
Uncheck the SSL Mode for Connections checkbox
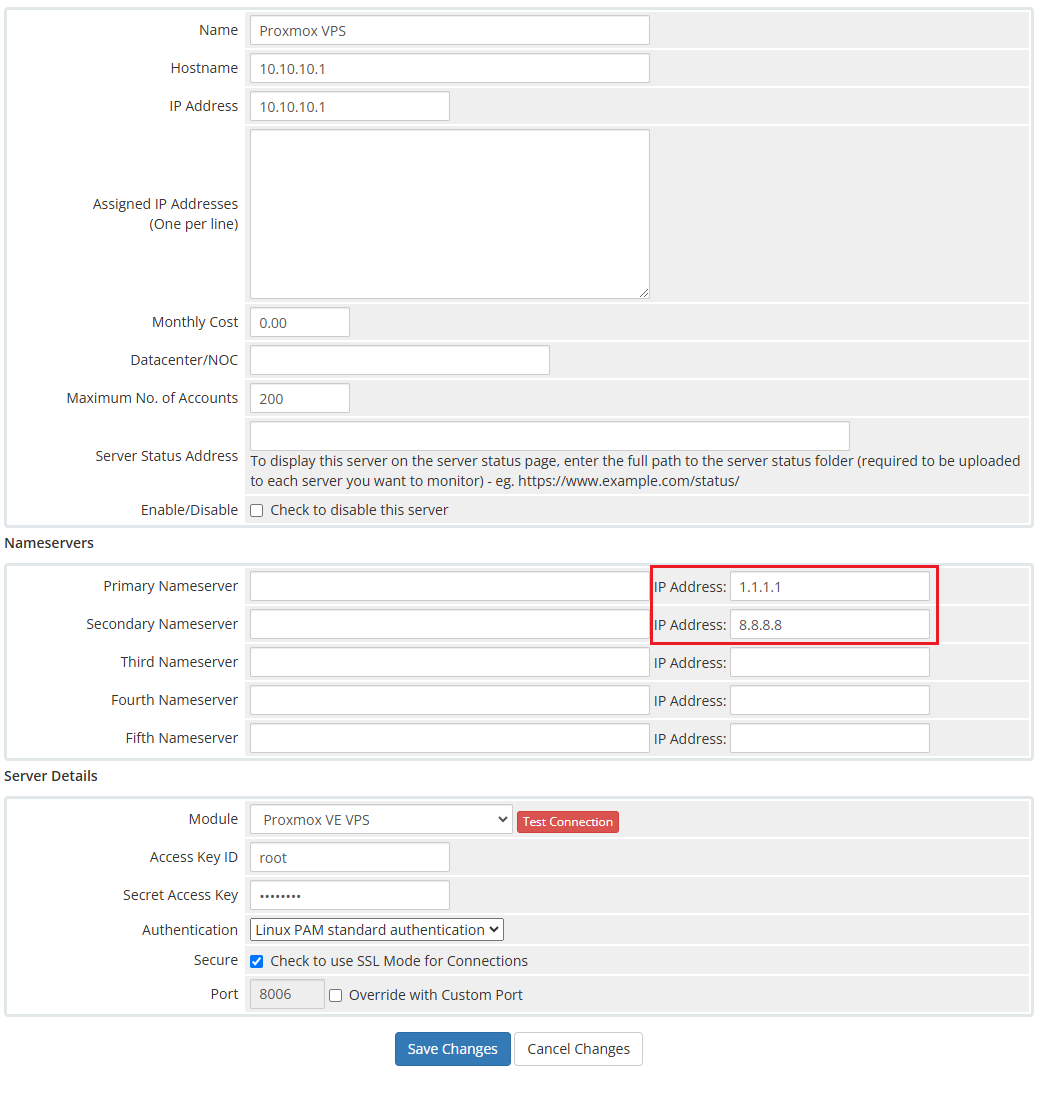click(x=257, y=961)
